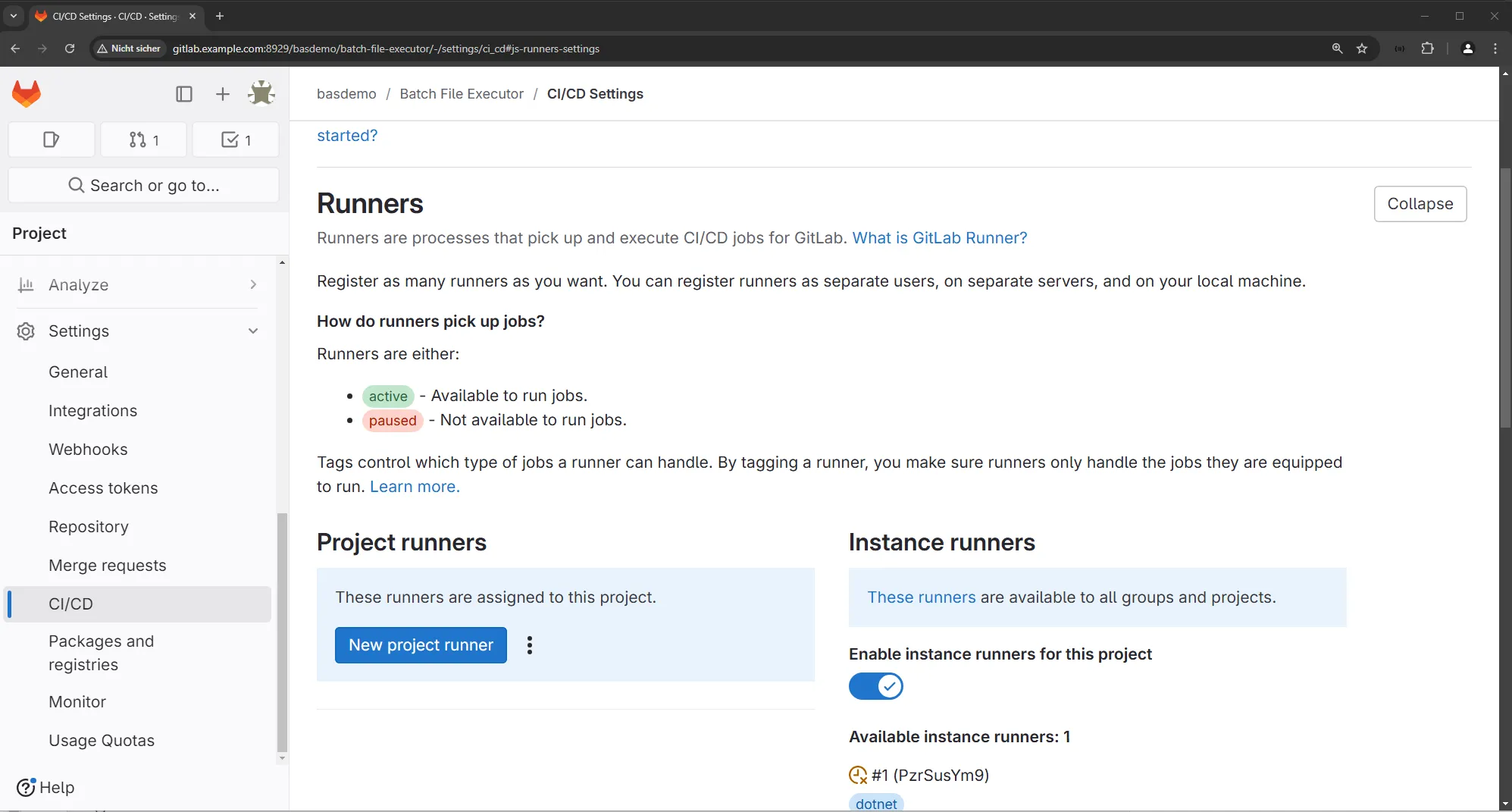Viewport: 1512px width, 812px height.
Task: Expand the Analyze sidebar section
Action: click(x=136, y=285)
